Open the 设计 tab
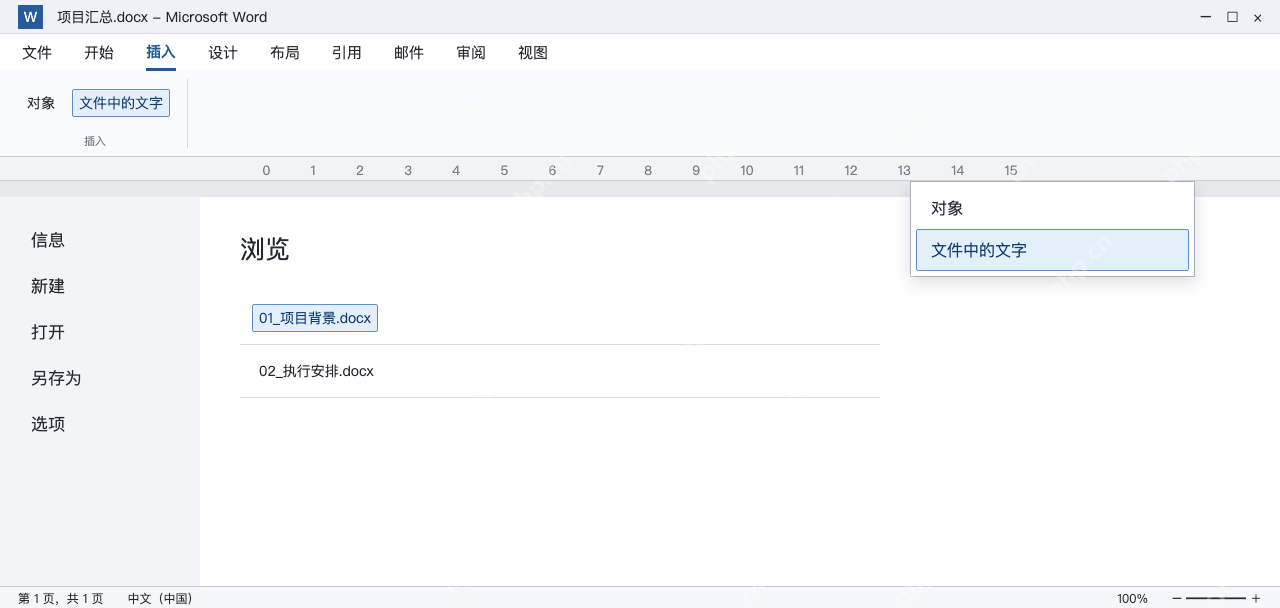1280x608 pixels. point(223,53)
